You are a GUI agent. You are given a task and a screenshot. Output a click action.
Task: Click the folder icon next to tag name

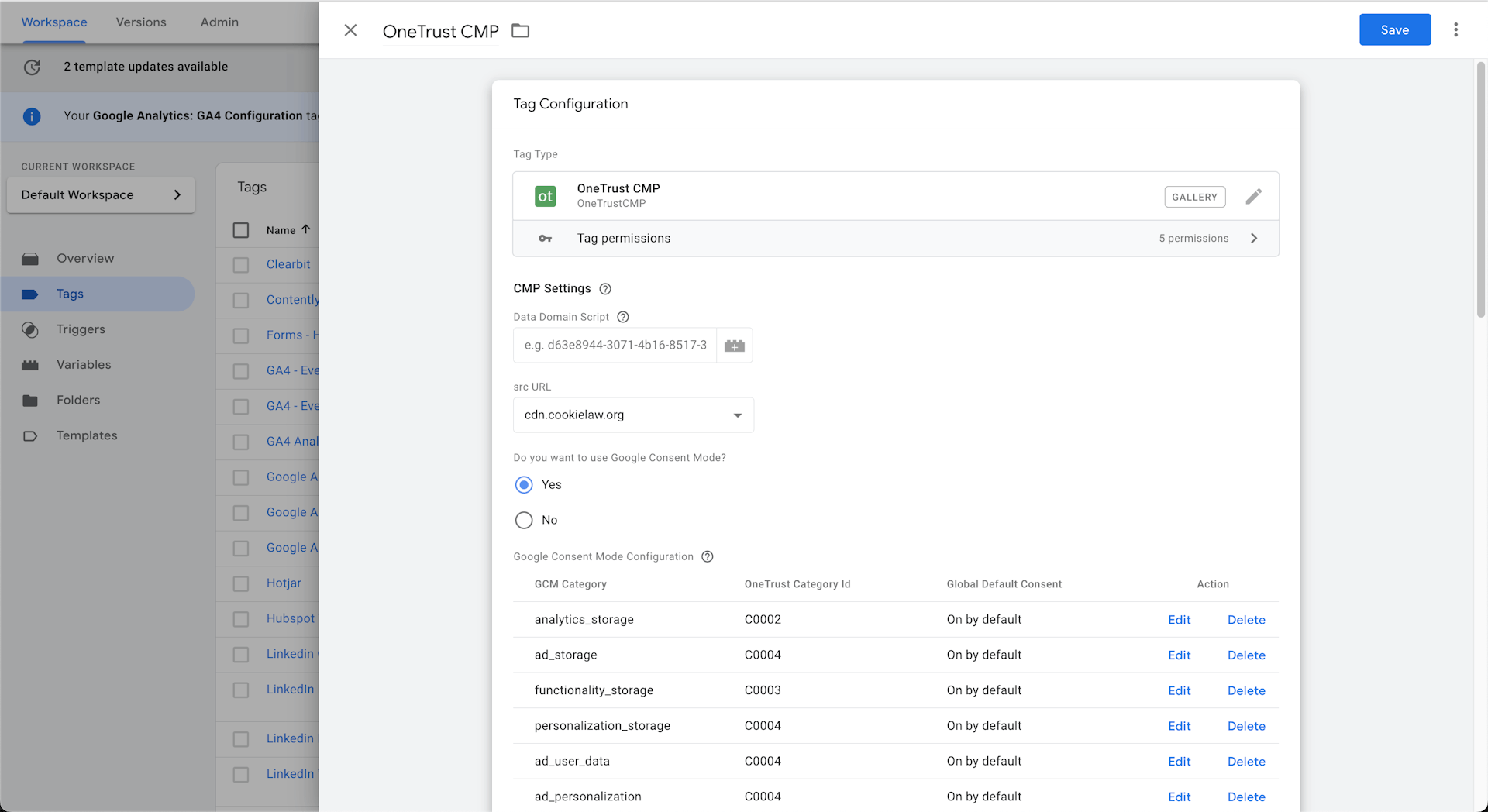[521, 31]
